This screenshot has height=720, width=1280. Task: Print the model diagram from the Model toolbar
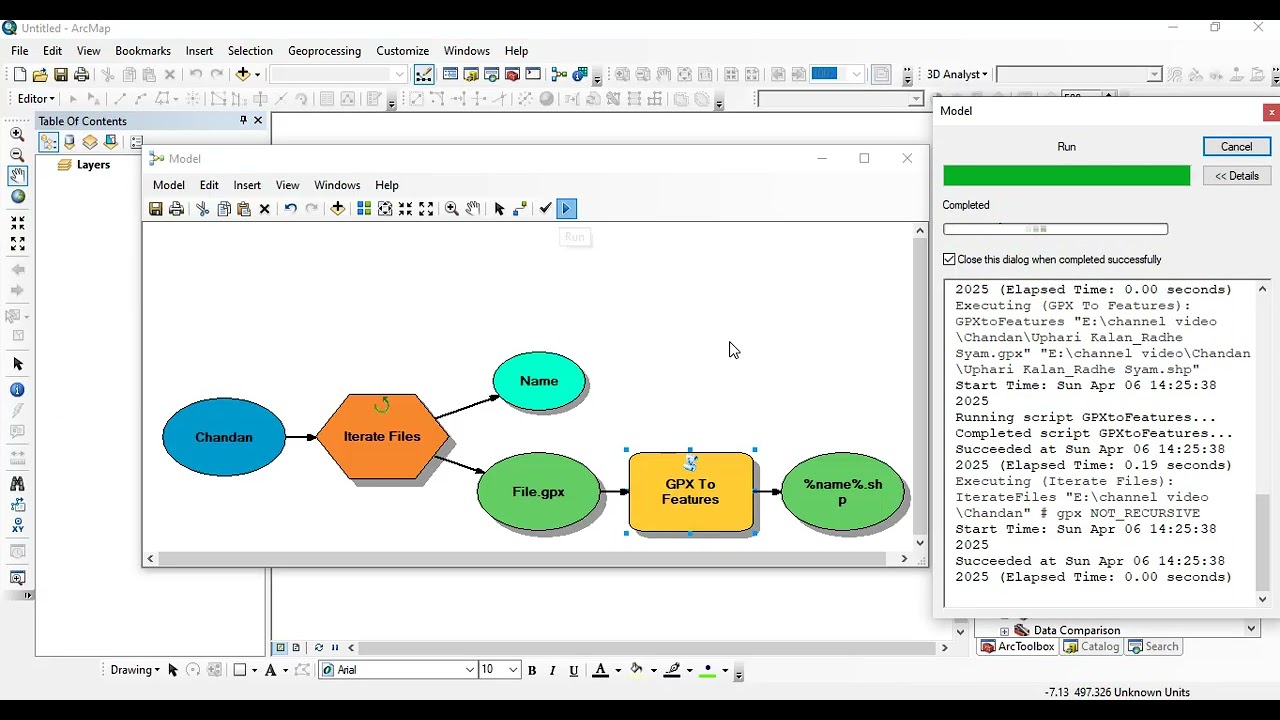tap(177, 208)
